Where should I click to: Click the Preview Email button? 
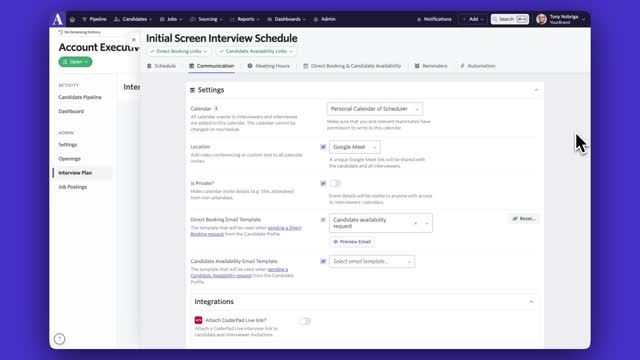[352, 242]
